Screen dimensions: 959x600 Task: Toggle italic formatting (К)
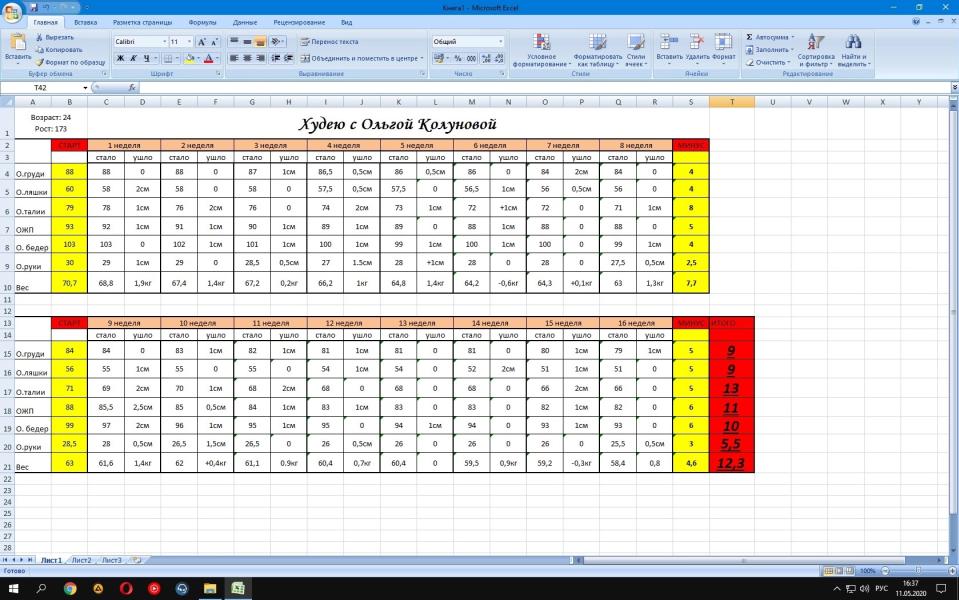[132, 58]
